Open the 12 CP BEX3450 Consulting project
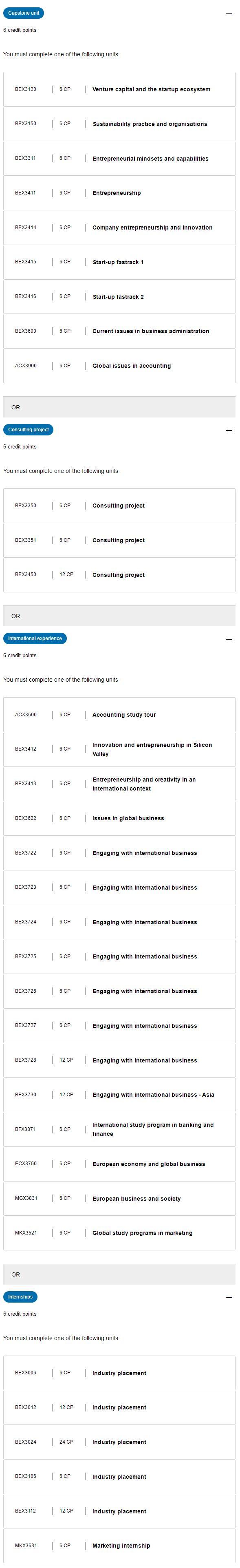Viewport: 240px width, 1568px height. pyautogui.click(x=119, y=574)
